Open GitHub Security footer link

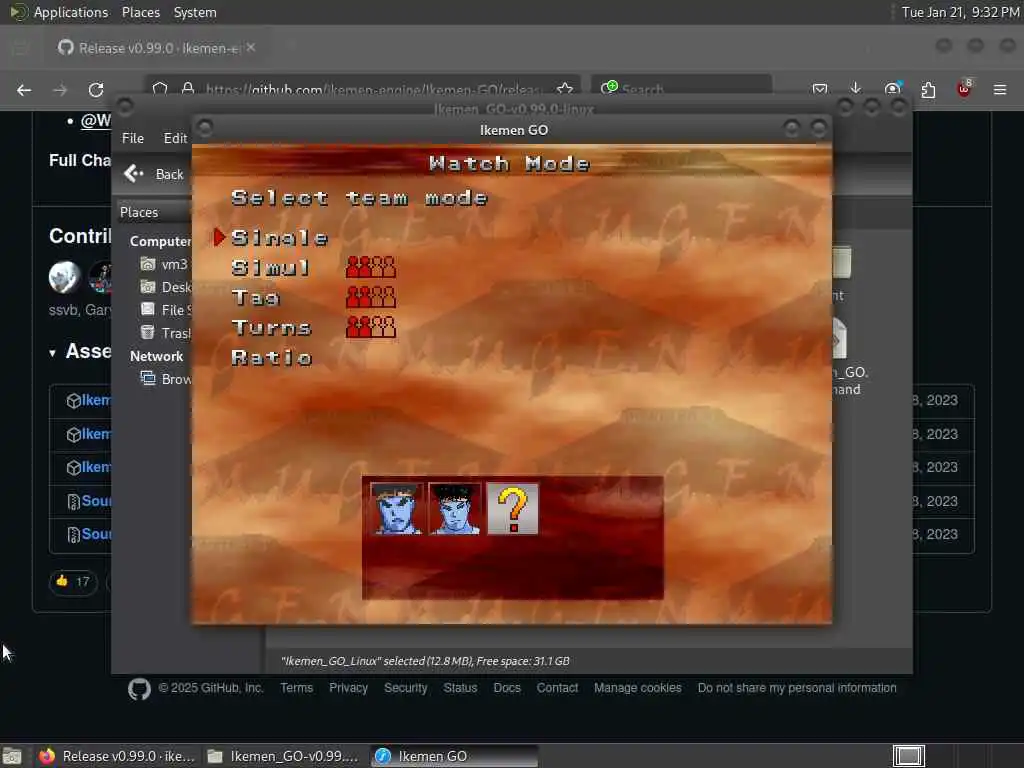coord(405,688)
